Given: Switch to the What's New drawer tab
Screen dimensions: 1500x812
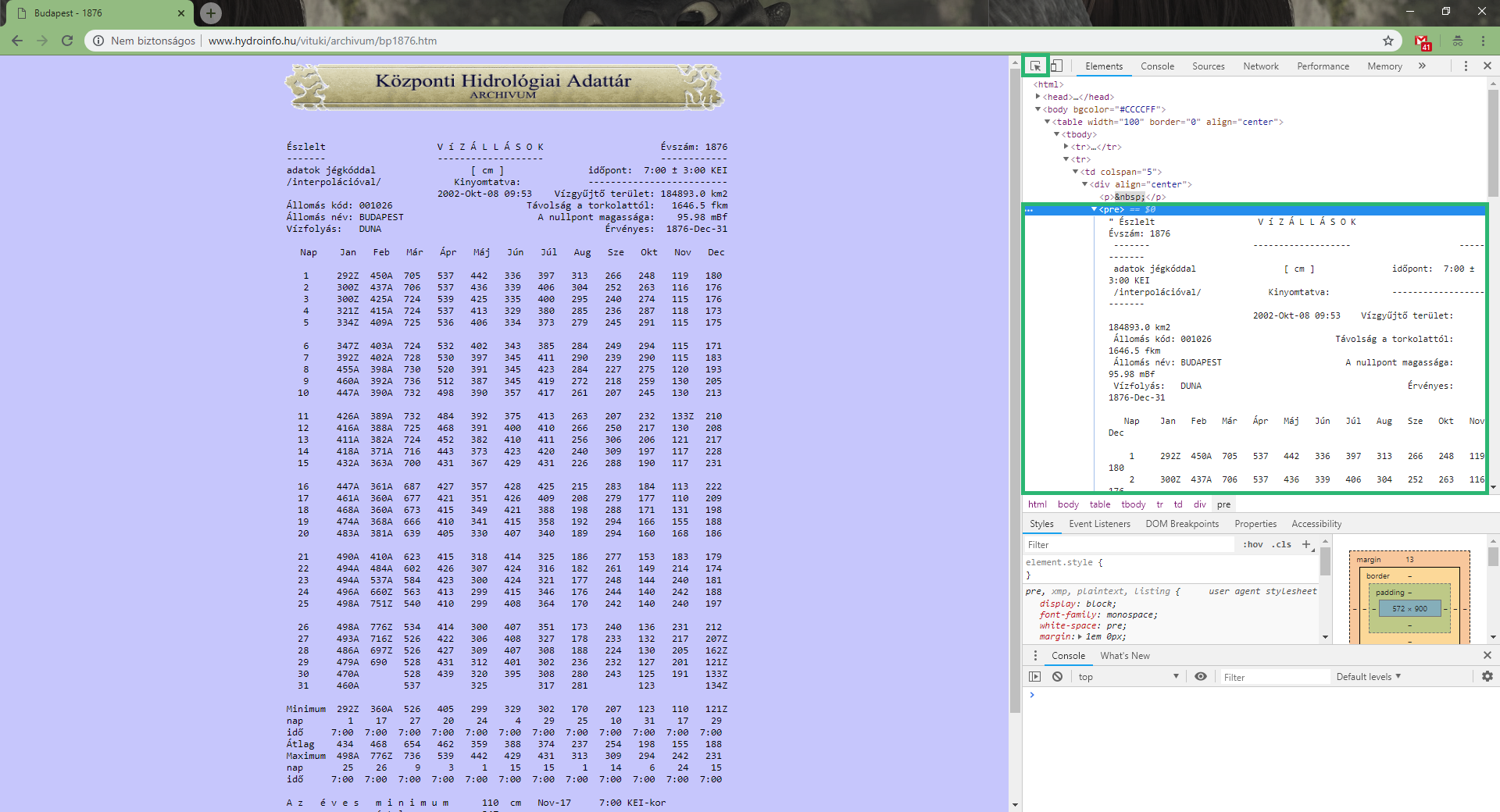Looking at the screenshot, I should point(1125,656).
